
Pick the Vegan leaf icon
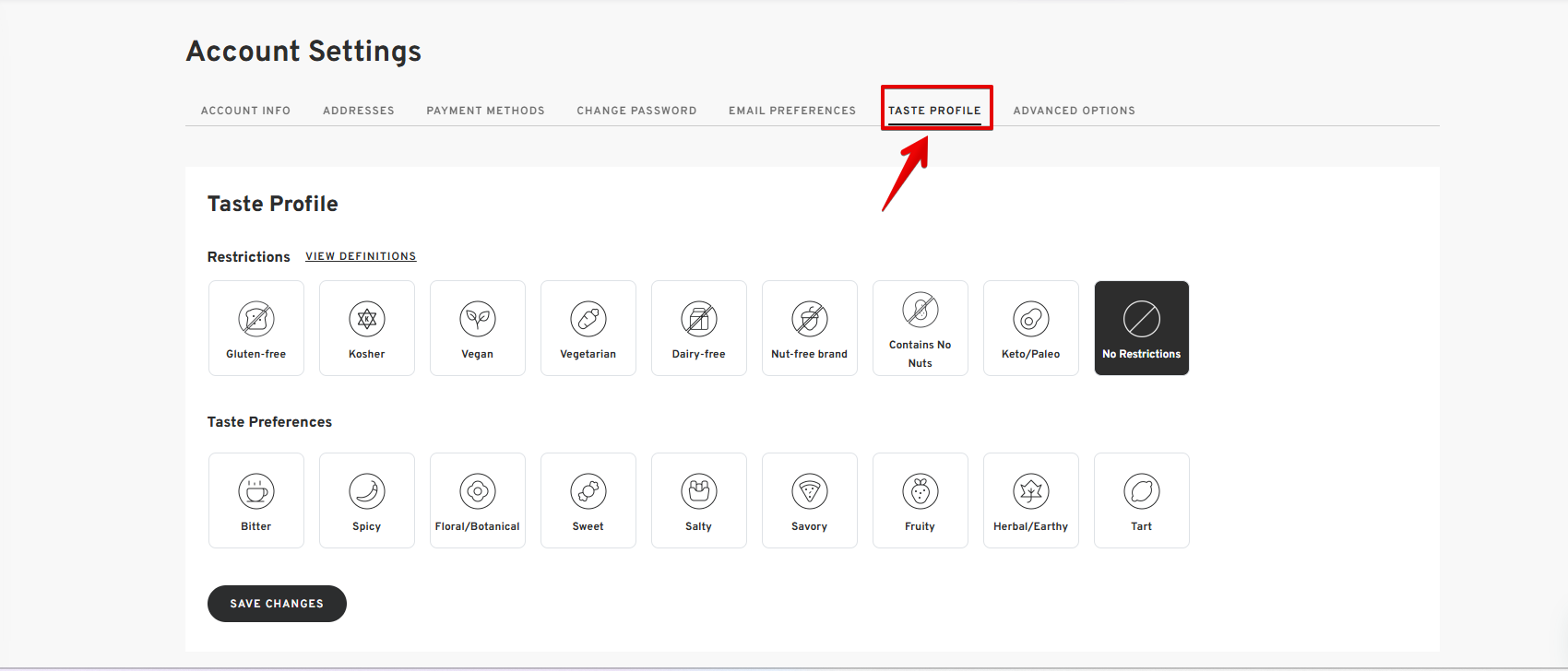click(478, 319)
